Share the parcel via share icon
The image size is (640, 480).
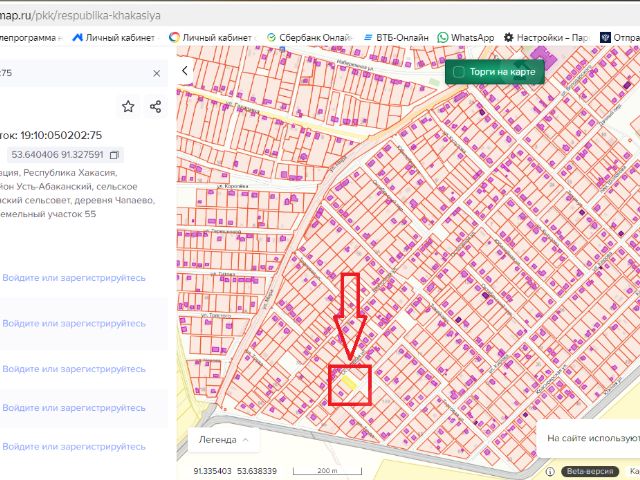coord(155,107)
